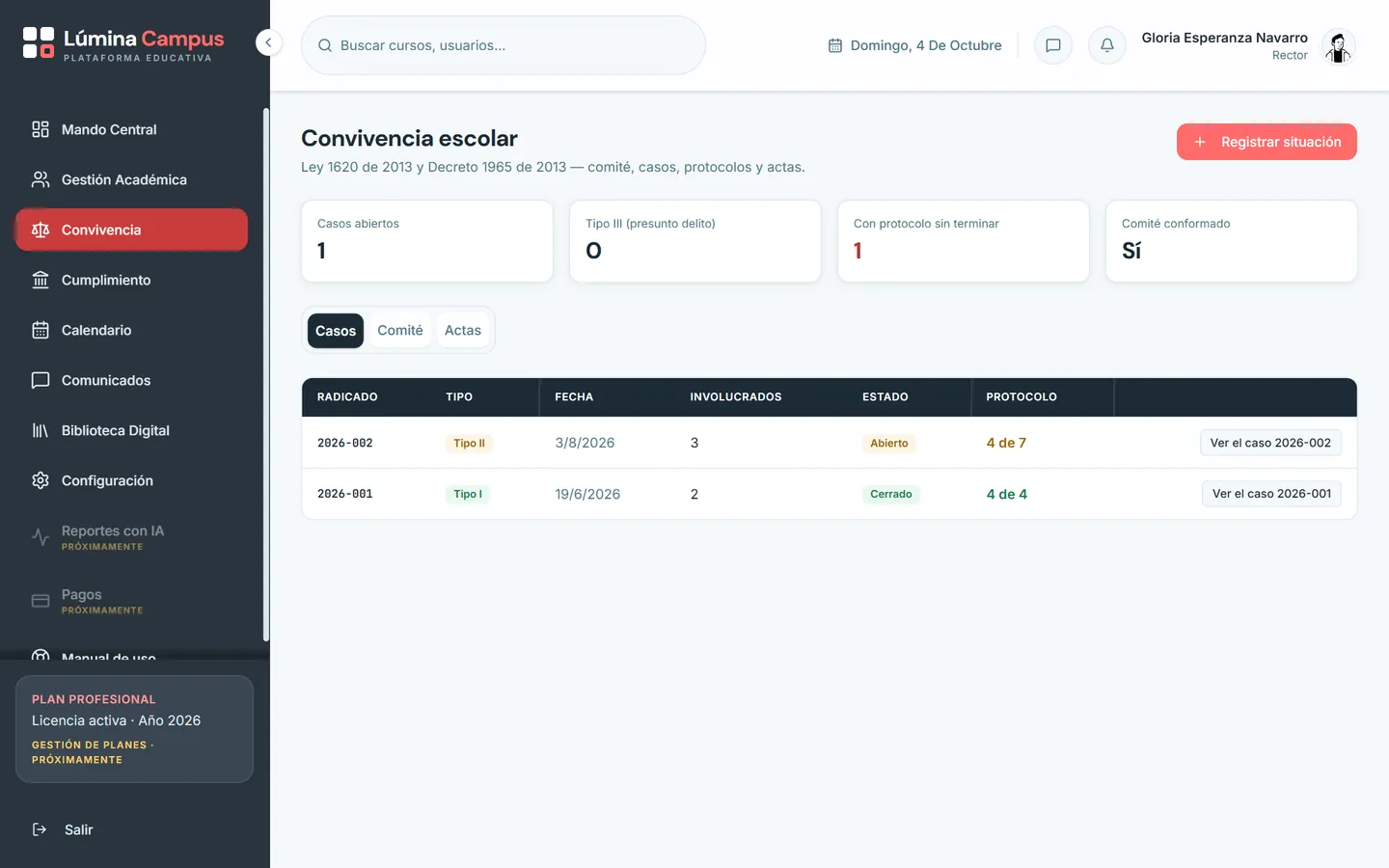
Task: Click the 'Cerrado' status badge
Action: pyautogui.click(x=891, y=494)
